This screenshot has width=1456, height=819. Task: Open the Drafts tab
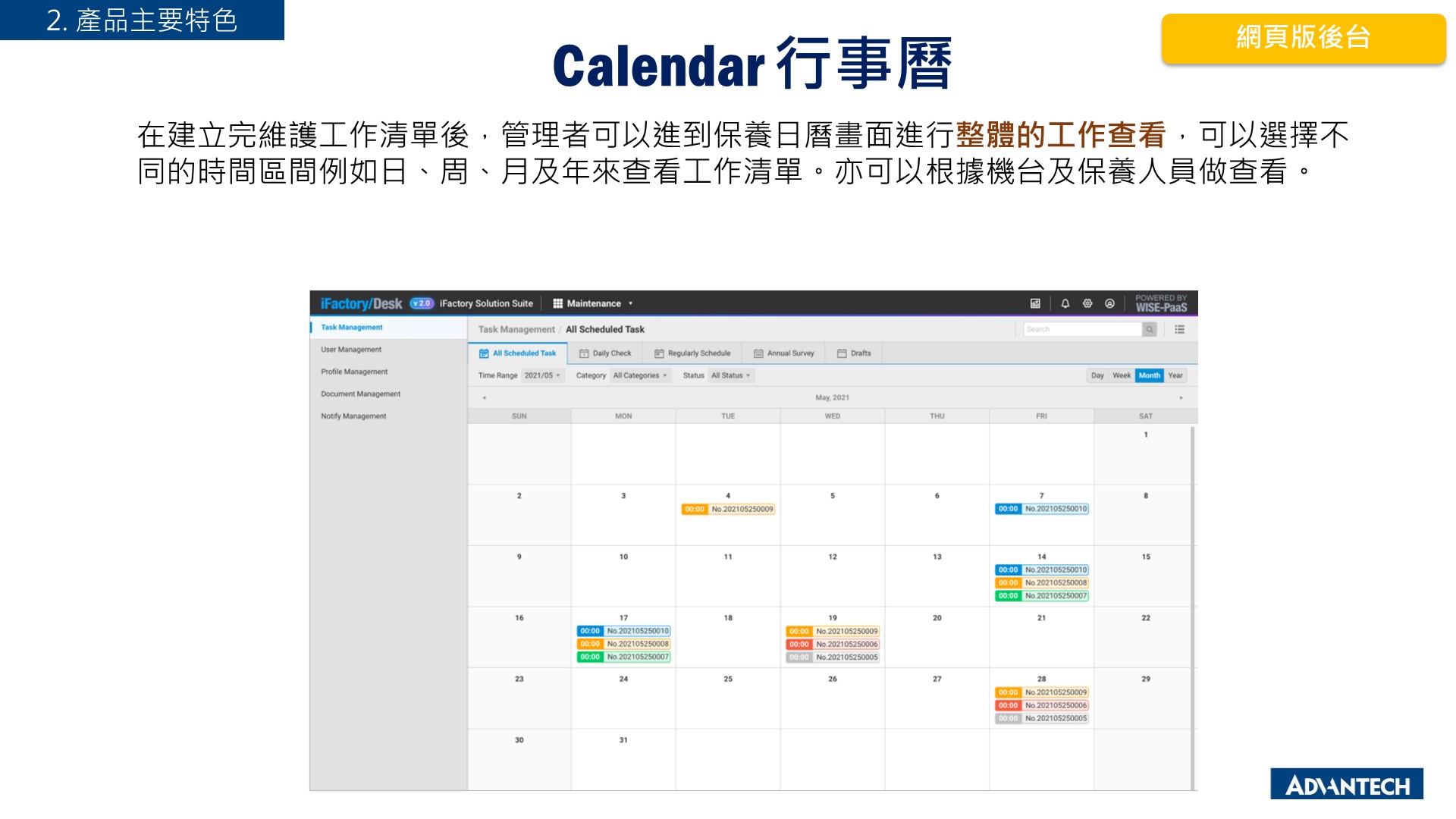tap(854, 353)
